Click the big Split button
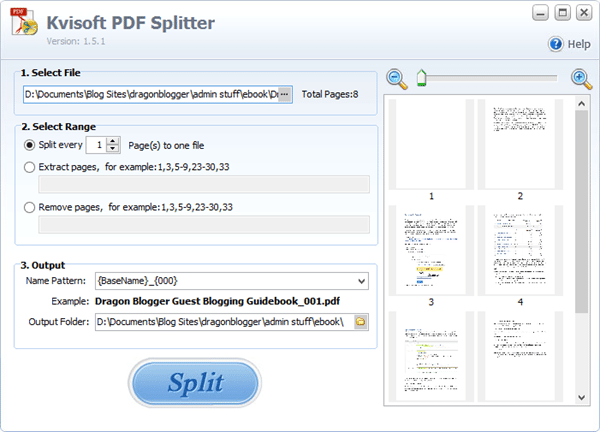This screenshot has height=432, width=600. [x=195, y=382]
